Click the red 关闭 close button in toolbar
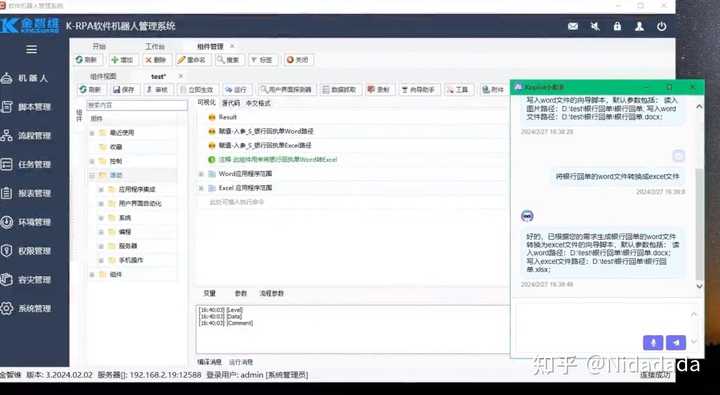The height and width of the screenshot is (395, 720). point(298,60)
